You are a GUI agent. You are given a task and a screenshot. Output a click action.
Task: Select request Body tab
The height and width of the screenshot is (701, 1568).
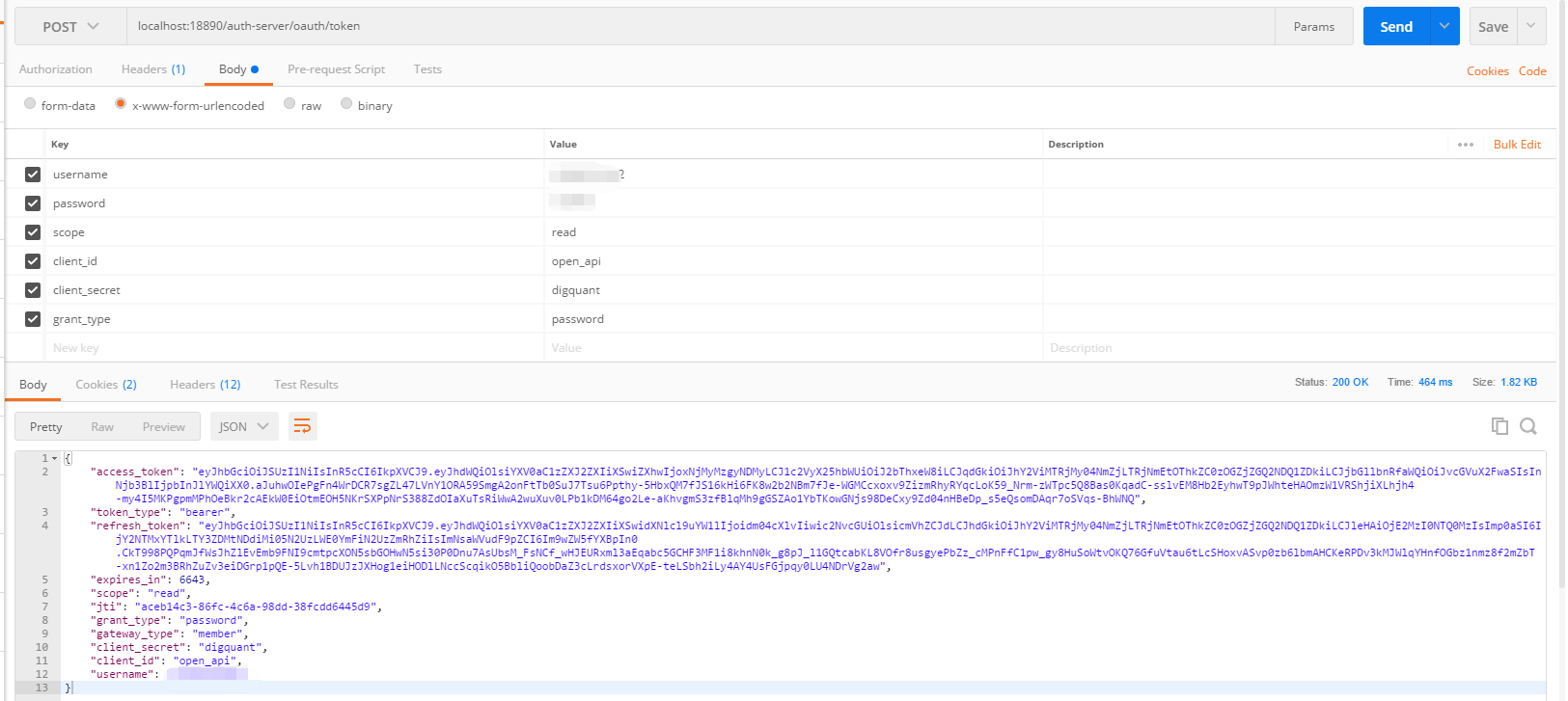[x=238, y=69]
